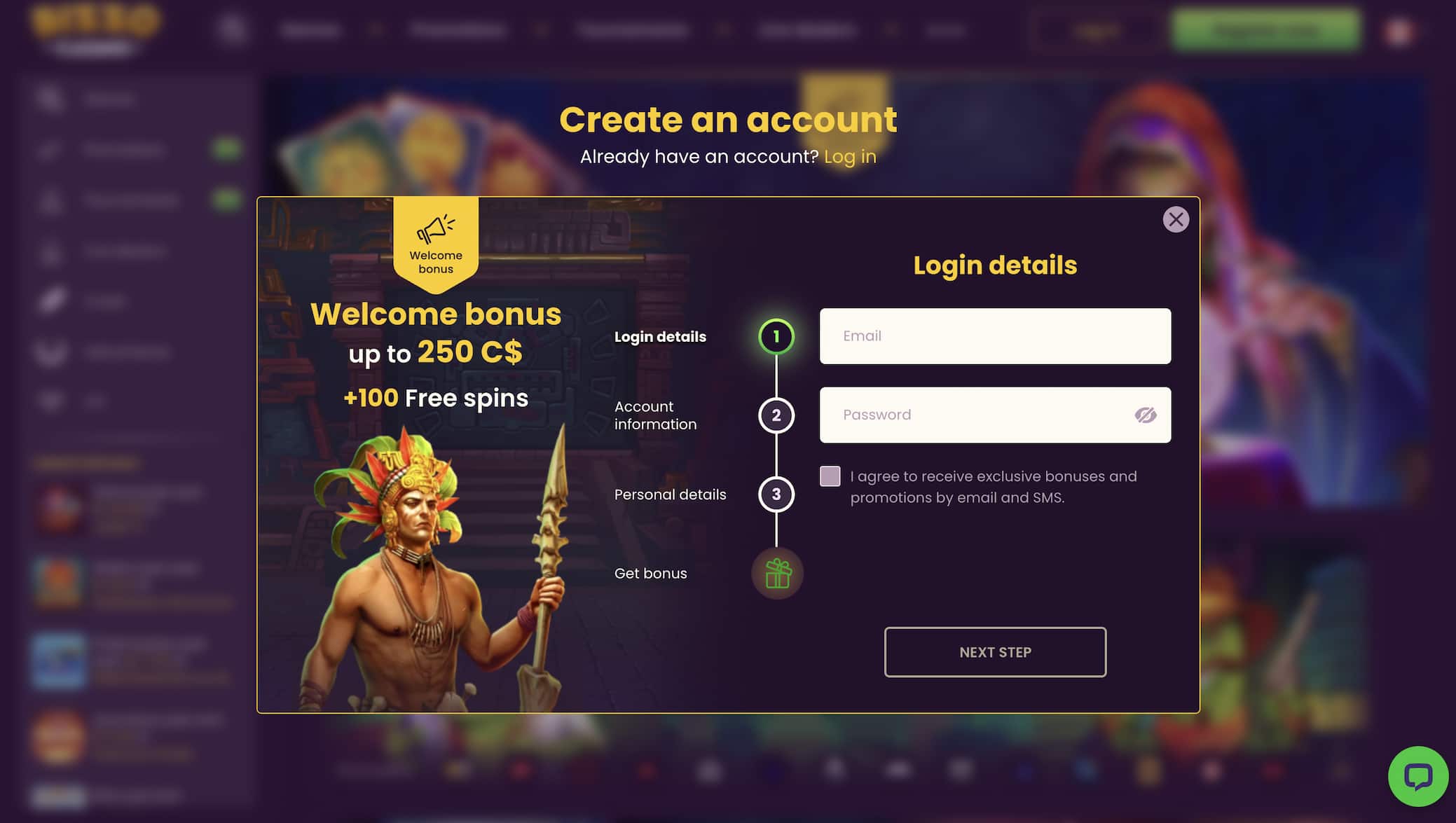Select step 3 circle for Personal details
This screenshot has width=1456, height=823.
click(x=776, y=494)
